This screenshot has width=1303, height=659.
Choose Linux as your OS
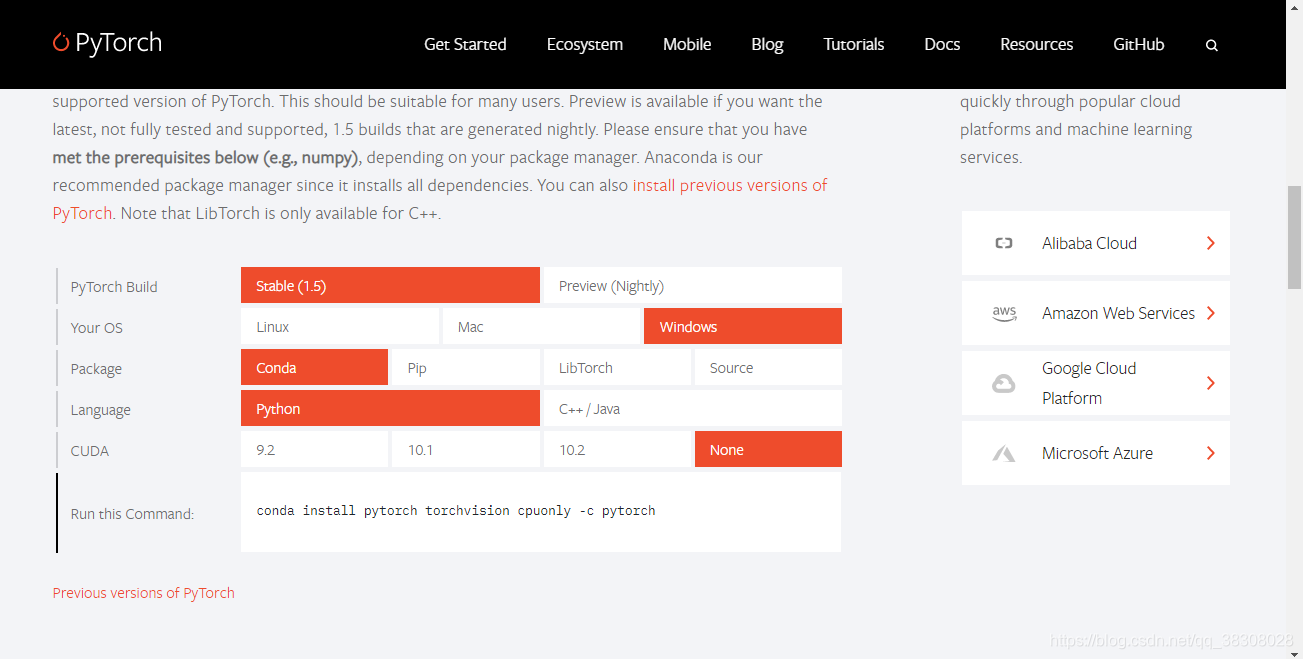[340, 326]
